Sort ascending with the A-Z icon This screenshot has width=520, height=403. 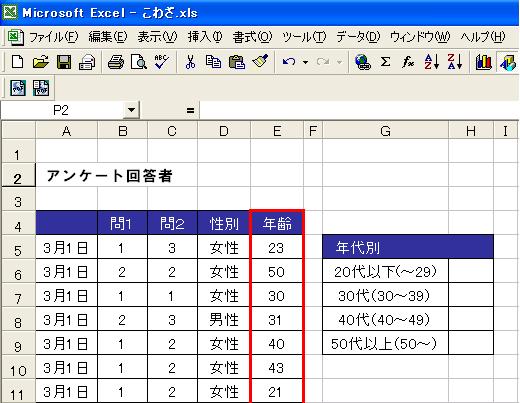(x=431, y=62)
